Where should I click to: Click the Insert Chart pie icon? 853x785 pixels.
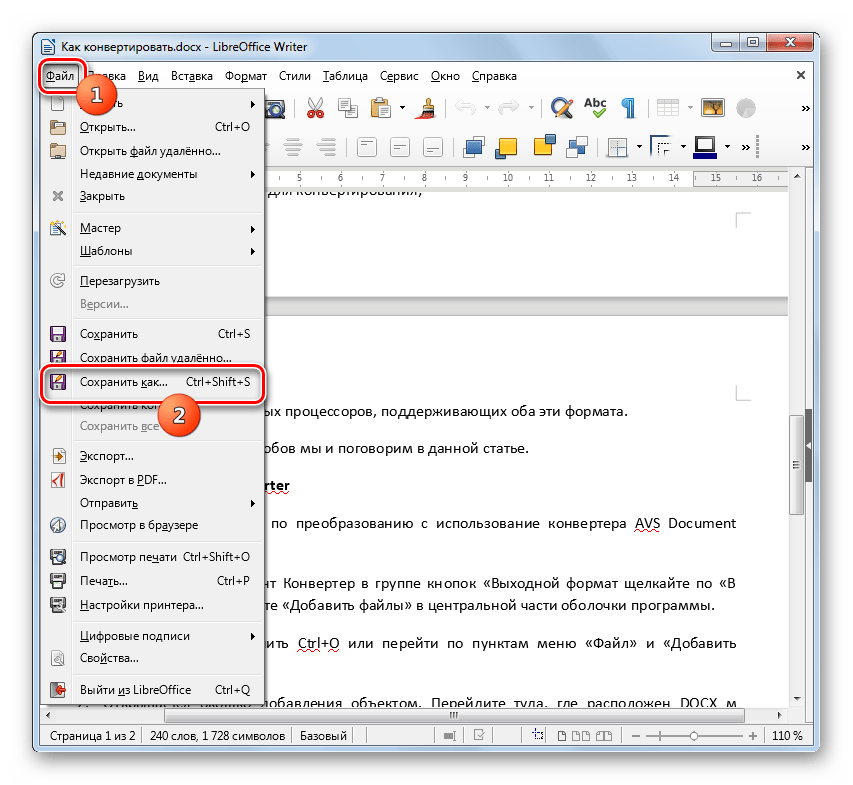tap(746, 108)
